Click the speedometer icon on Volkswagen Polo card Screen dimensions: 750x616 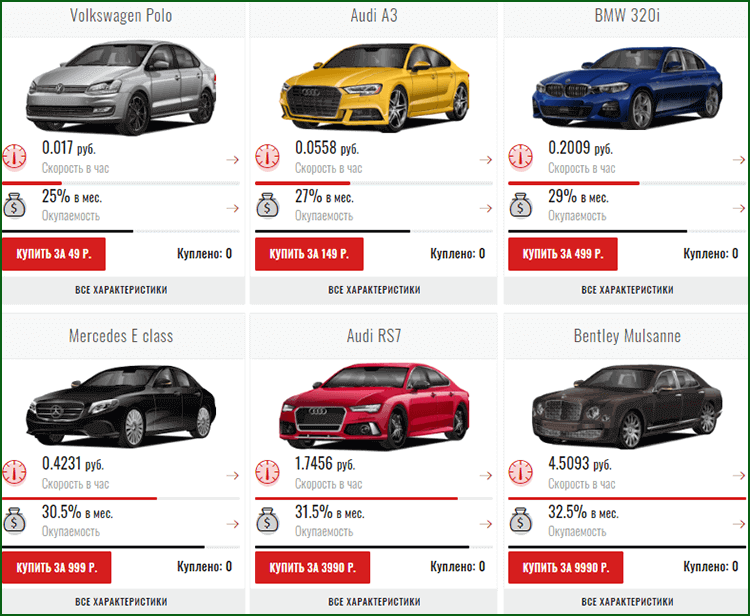point(14,157)
